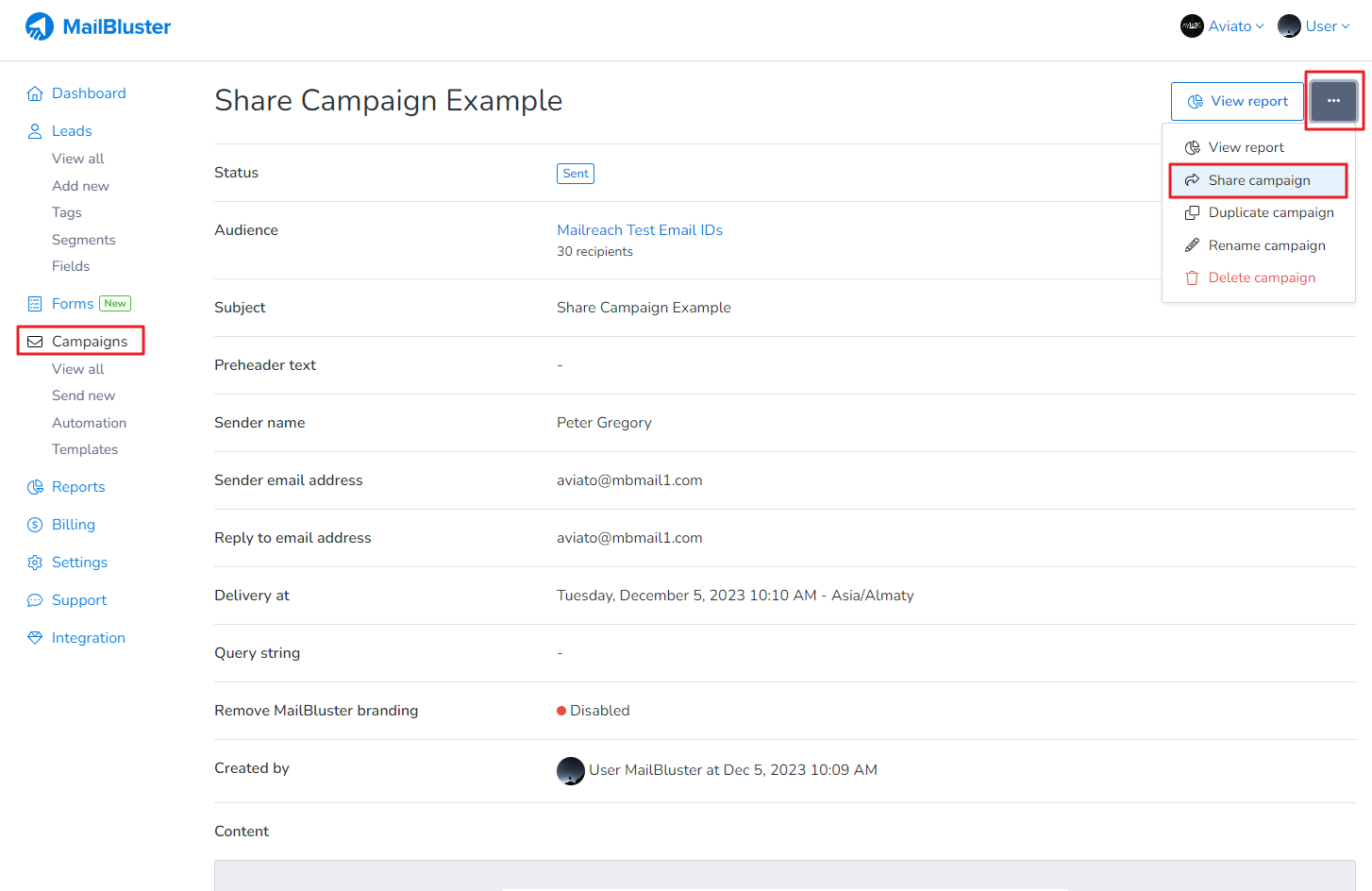Click the Leads person icon

pos(35,131)
